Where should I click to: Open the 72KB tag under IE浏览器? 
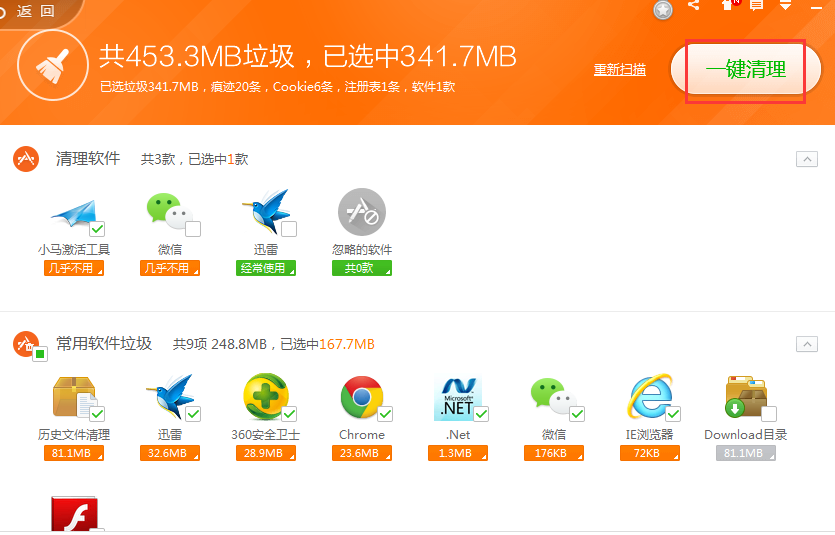point(650,453)
